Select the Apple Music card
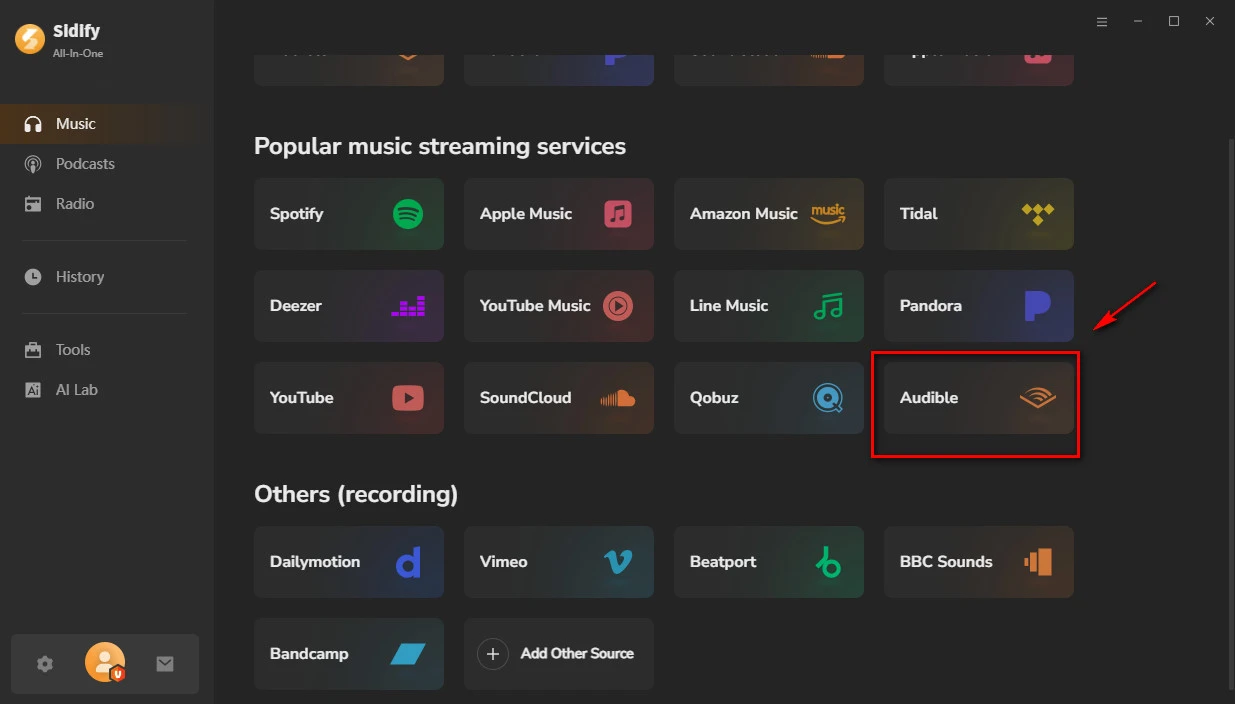This screenshot has height=704, width=1235. pos(559,214)
